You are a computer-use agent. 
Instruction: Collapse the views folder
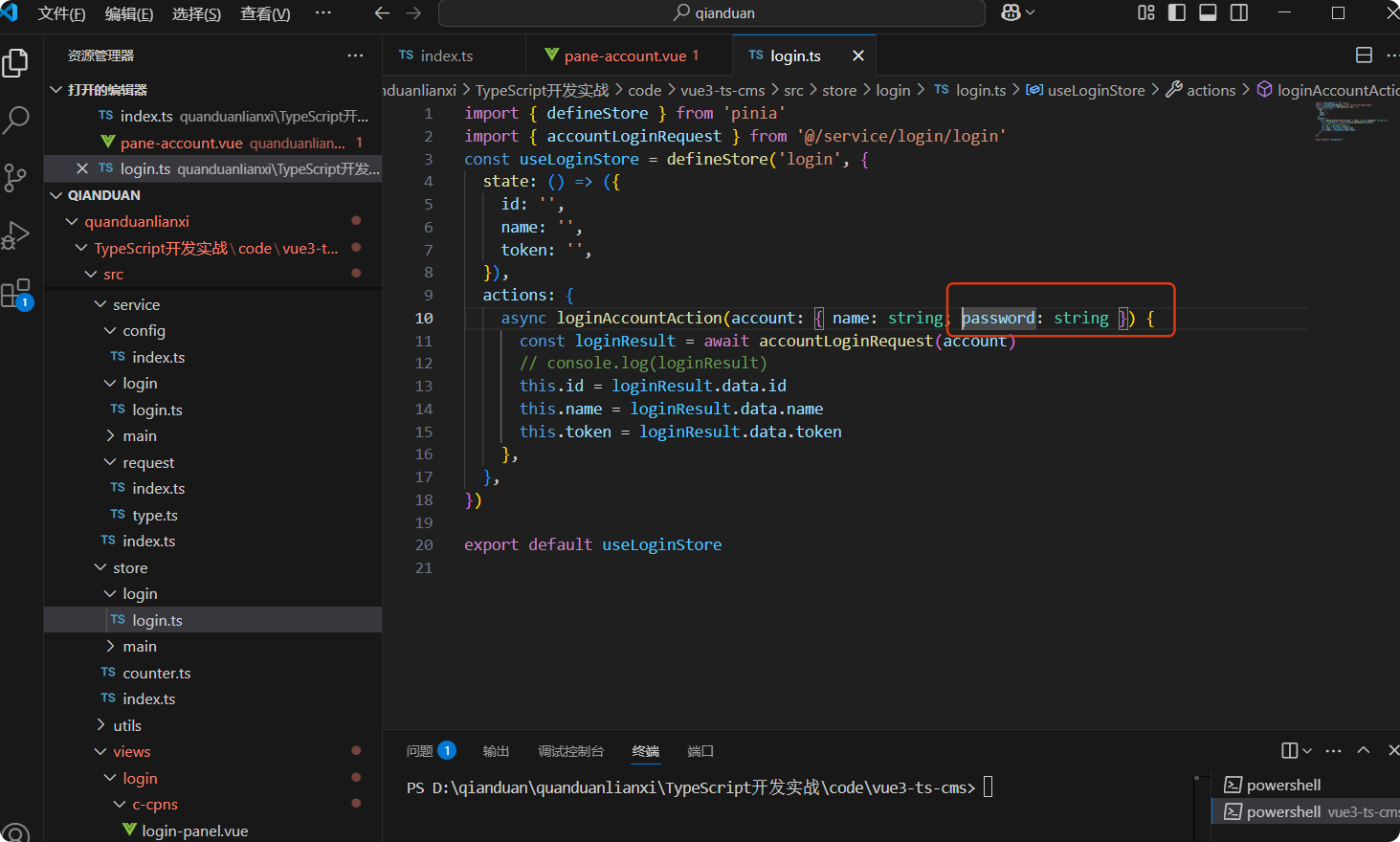131,752
